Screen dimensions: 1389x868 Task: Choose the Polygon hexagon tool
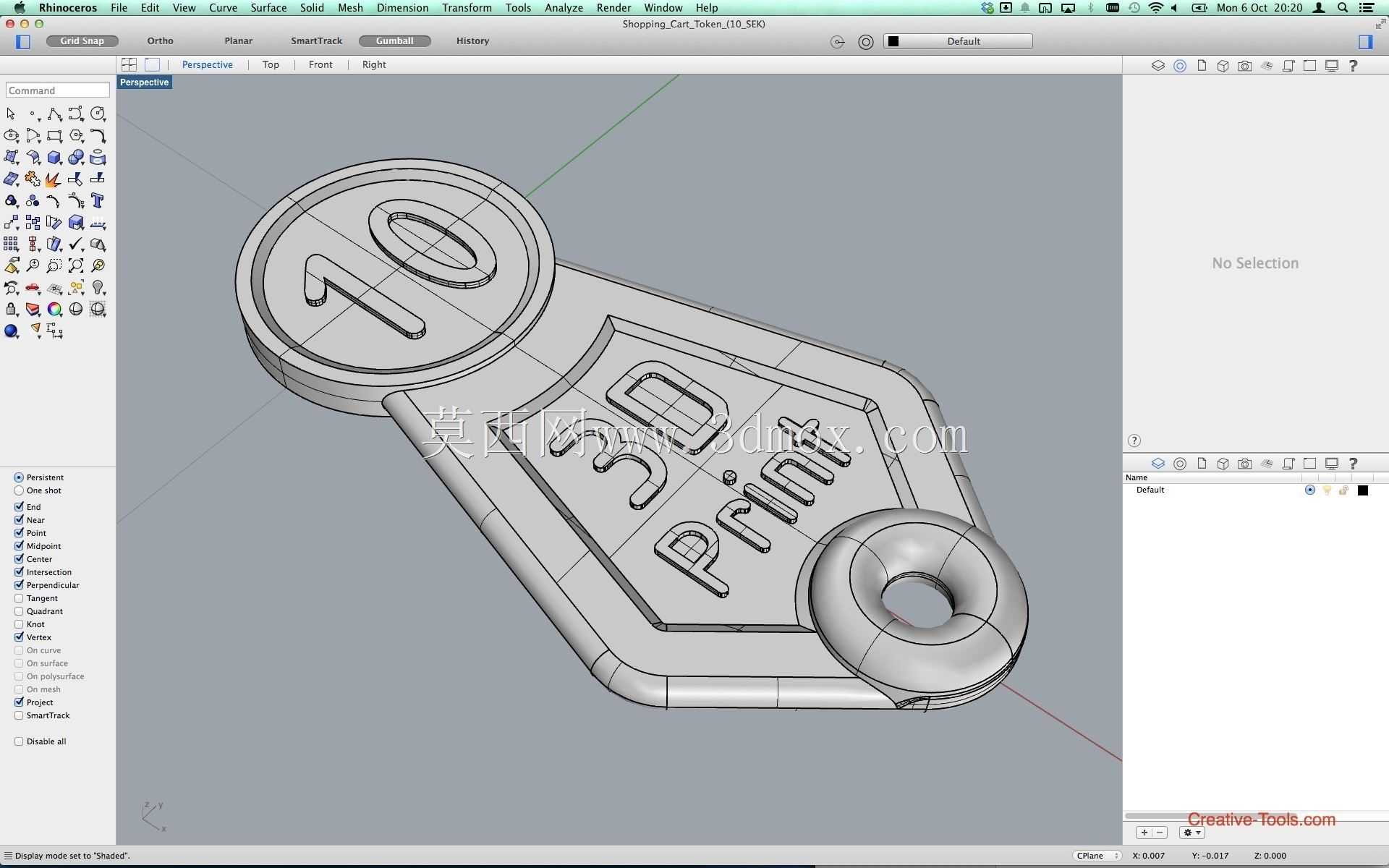click(76, 136)
